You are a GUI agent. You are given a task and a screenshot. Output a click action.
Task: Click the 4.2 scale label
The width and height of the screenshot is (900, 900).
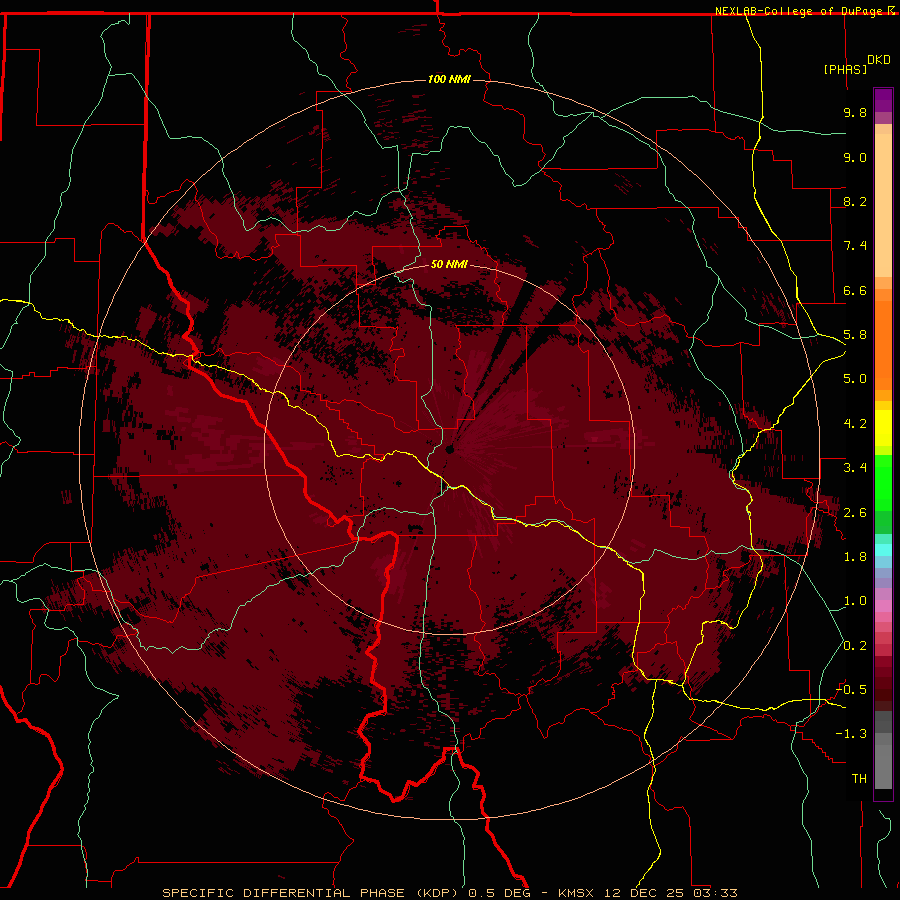coord(855,424)
